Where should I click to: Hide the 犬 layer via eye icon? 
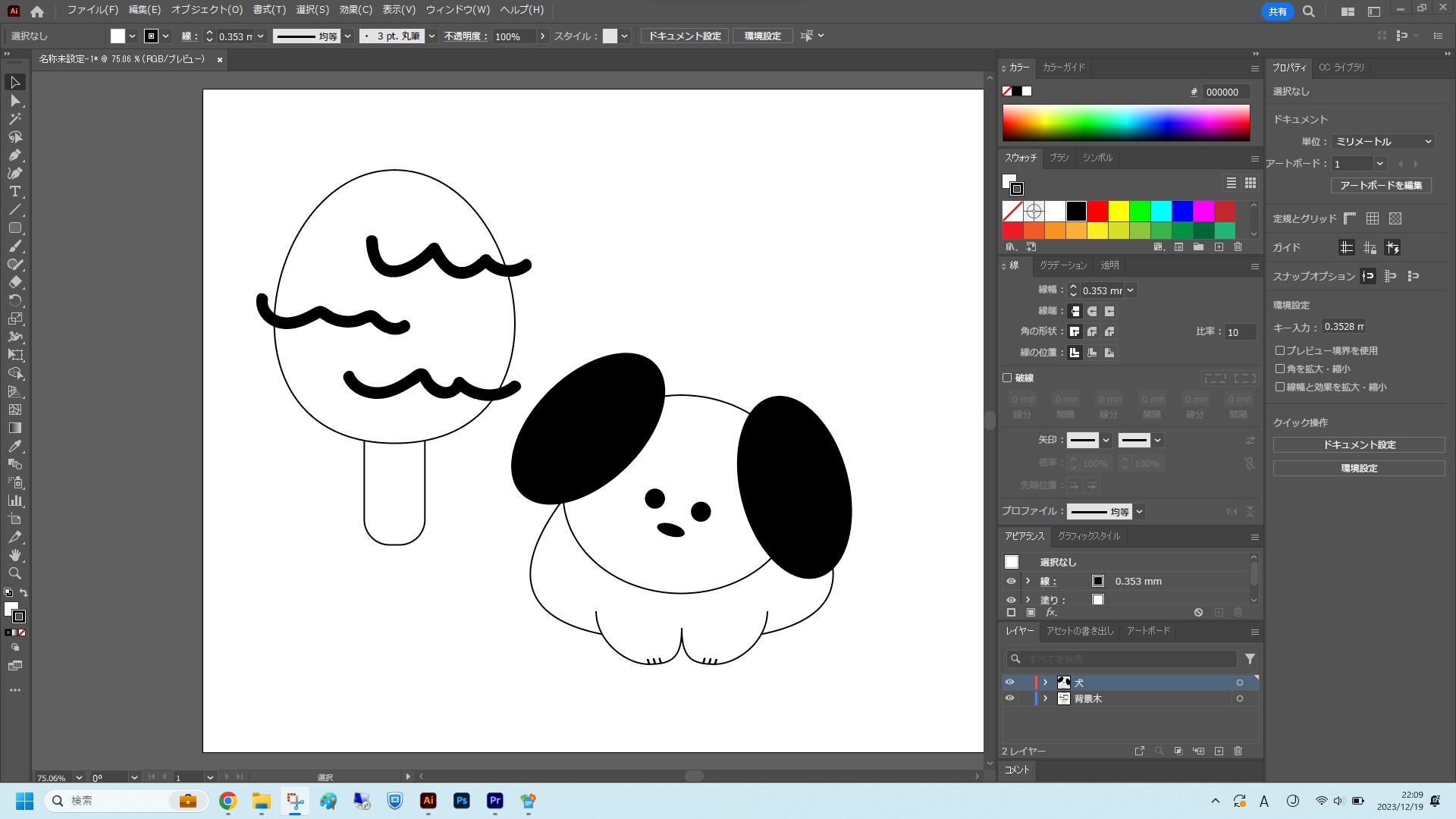1009,682
